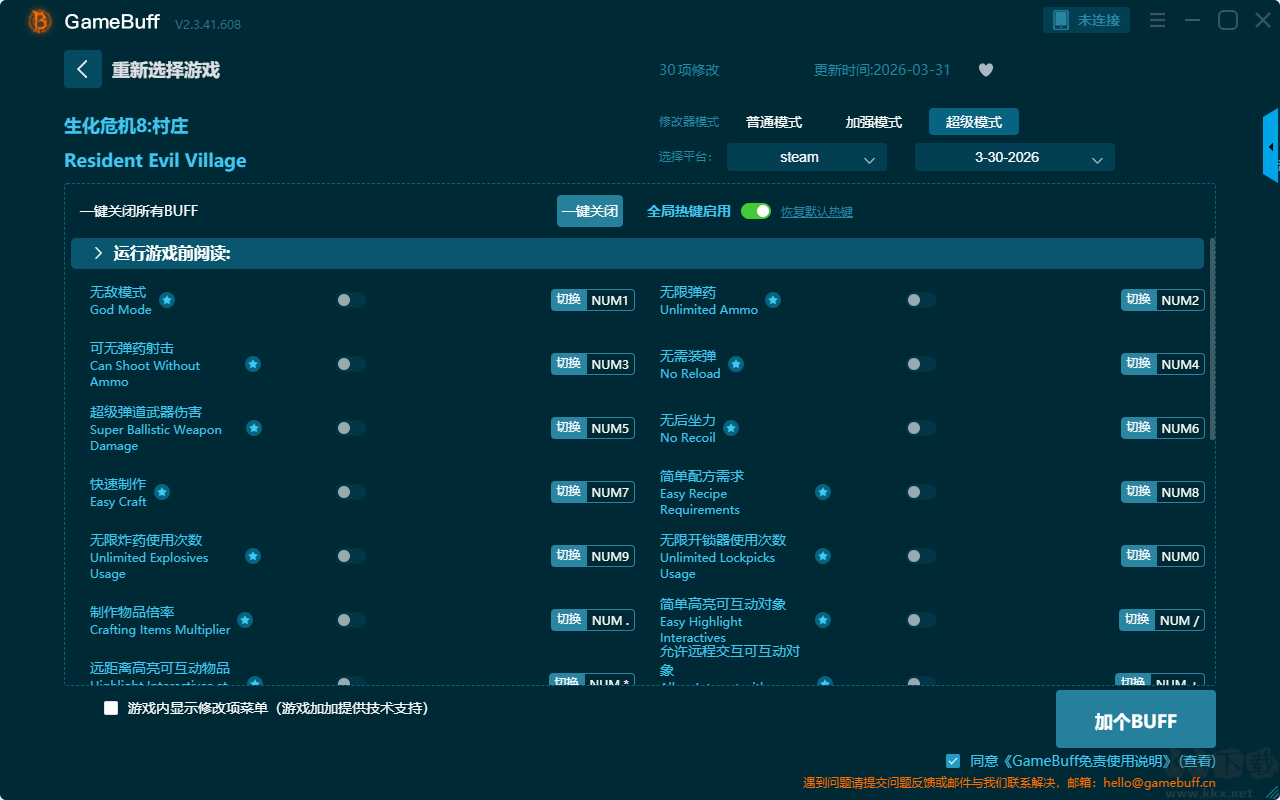Viewport: 1280px width, 800px height.
Task: Click the GameBuff logo icon
Action: 40,21
